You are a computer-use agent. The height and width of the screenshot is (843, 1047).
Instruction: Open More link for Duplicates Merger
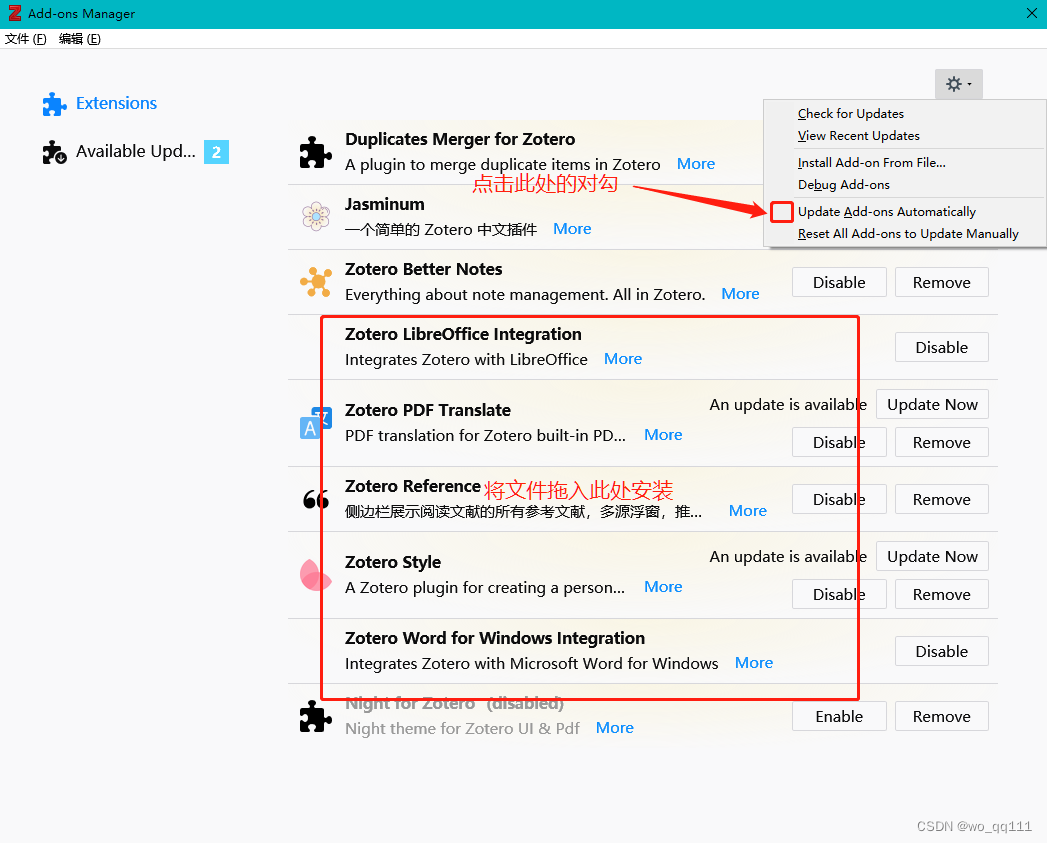pos(696,164)
